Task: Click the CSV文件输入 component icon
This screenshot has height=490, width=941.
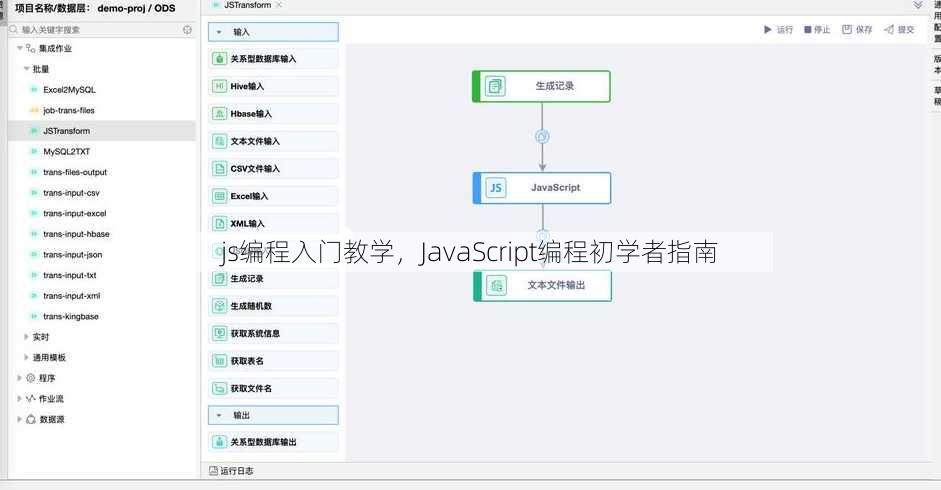Action: click(x=220, y=169)
